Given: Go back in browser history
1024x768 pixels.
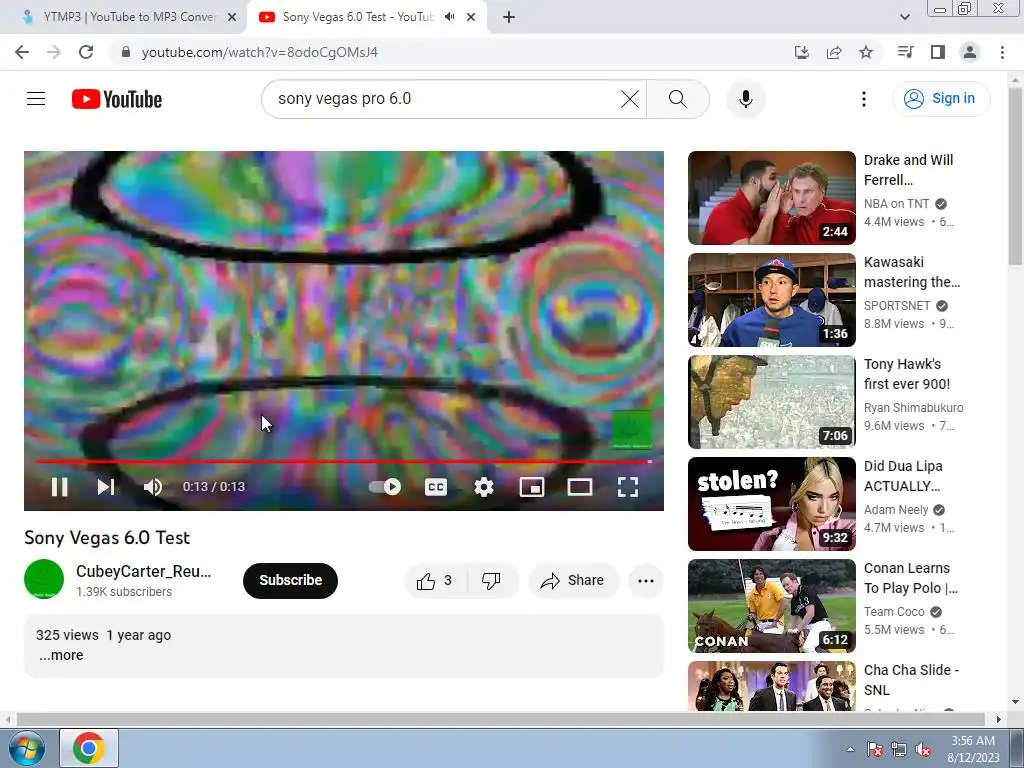Looking at the screenshot, I should (x=22, y=52).
